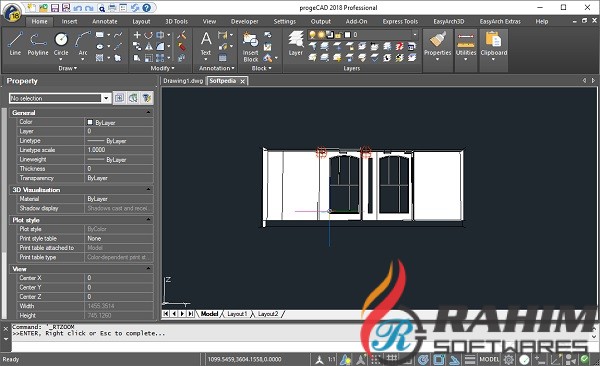Click the red Erase tool in Modify panel
Image resolution: width=600 pixels, height=366 pixels.
point(182,46)
